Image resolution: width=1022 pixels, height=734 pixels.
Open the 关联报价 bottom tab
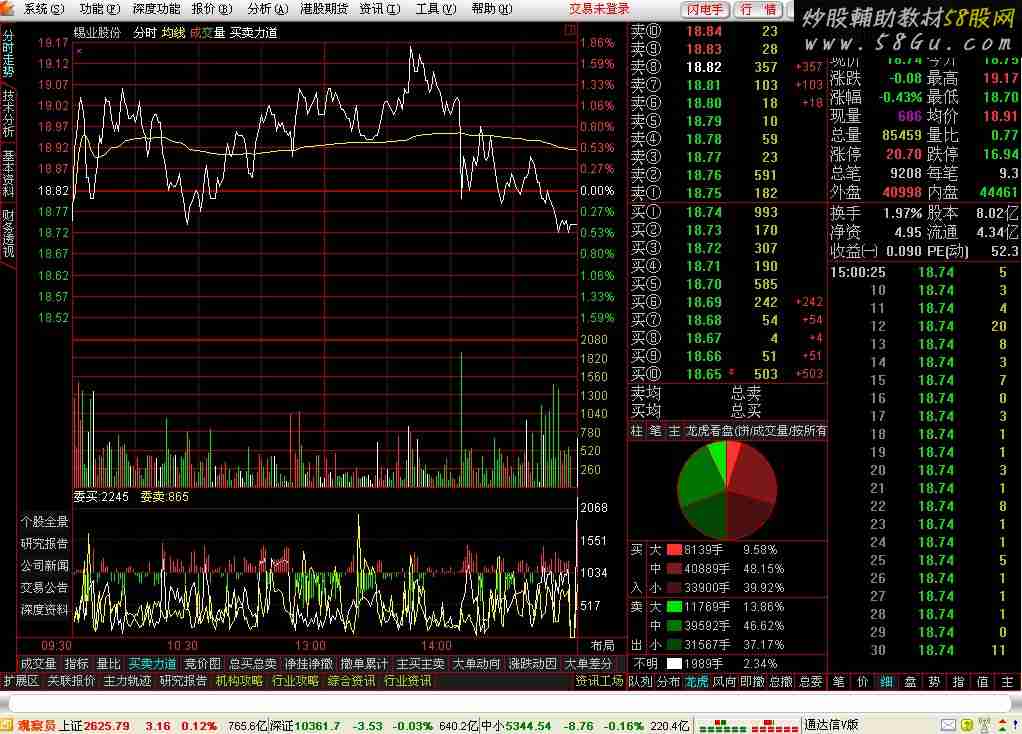point(72,681)
